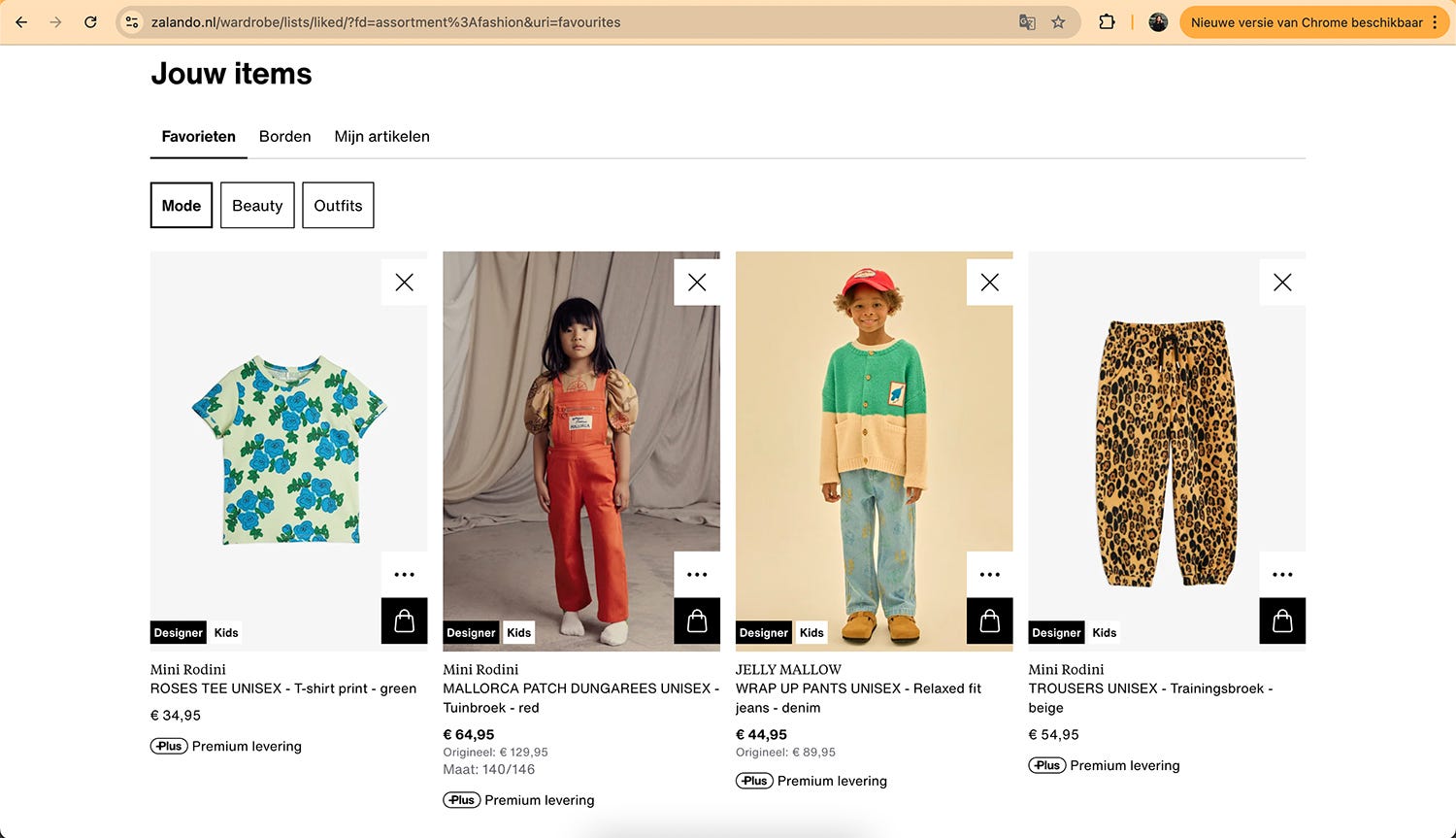This screenshot has width=1456, height=838.
Task: Switch to the Favorieten tab
Action: (198, 137)
